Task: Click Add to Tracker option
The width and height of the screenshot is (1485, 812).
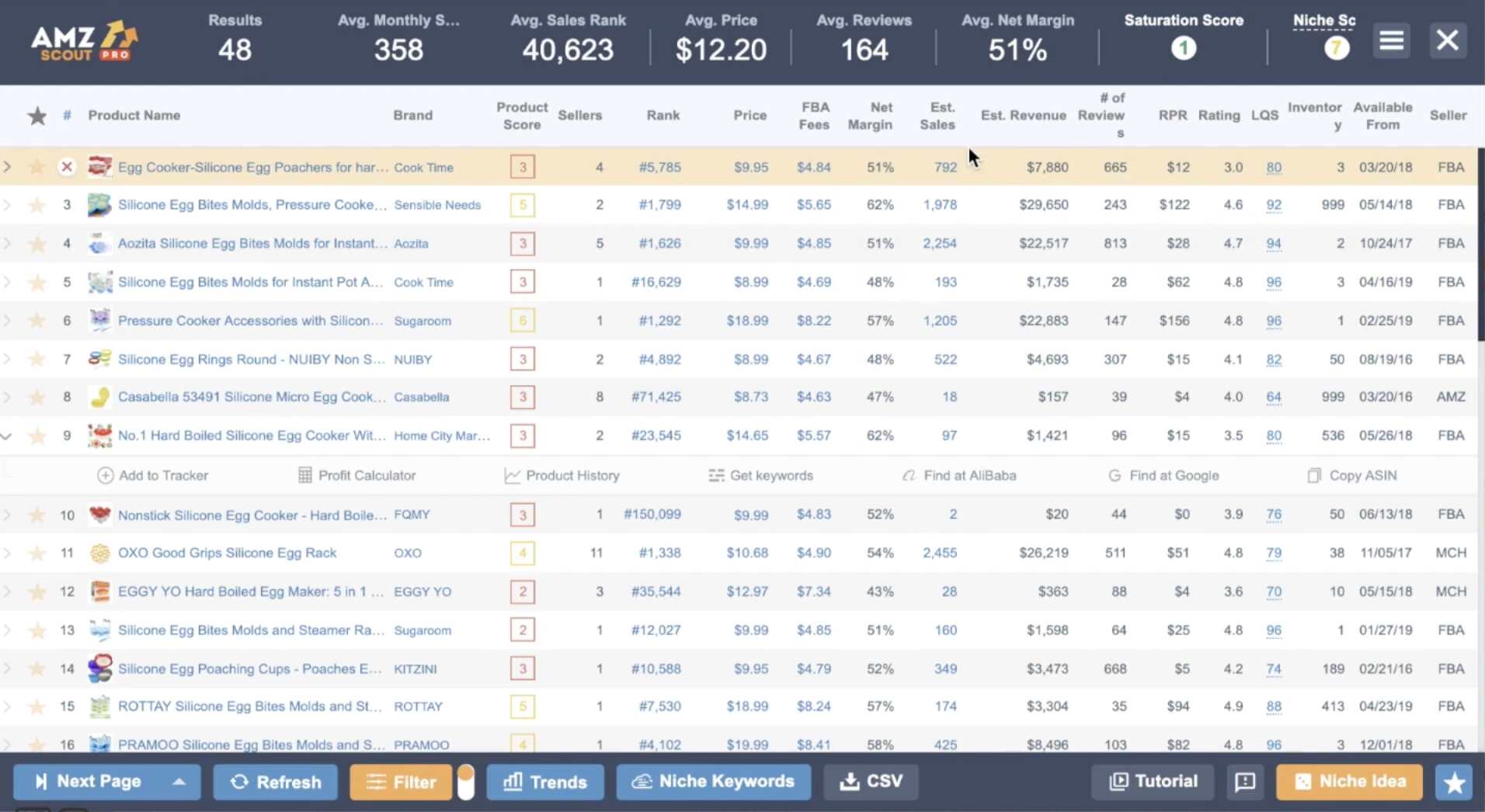Action: (x=153, y=475)
